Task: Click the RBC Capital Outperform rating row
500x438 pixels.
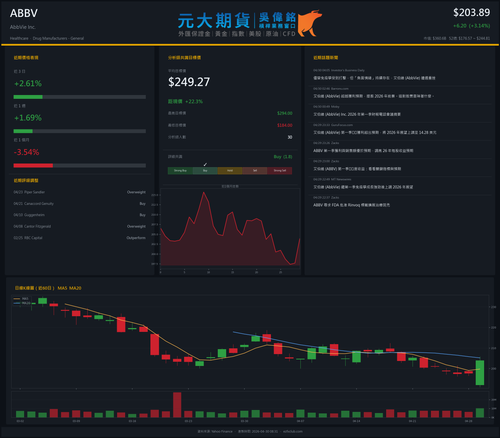Action: click(79, 238)
